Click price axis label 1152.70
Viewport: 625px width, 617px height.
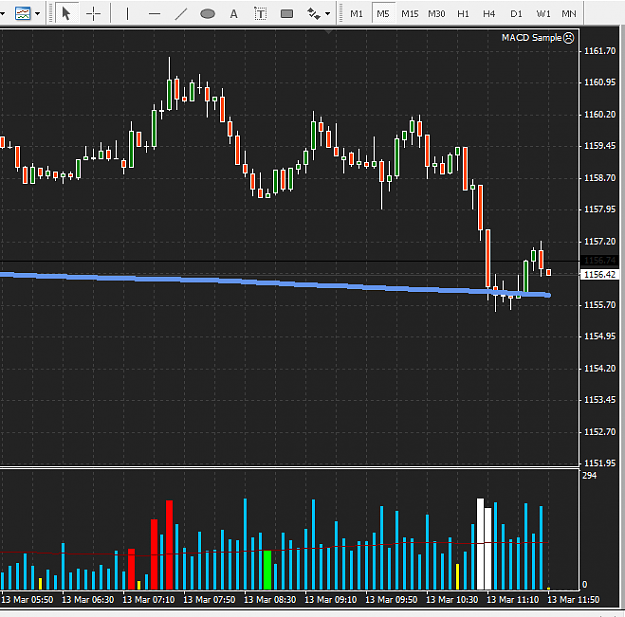click(x=600, y=432)
